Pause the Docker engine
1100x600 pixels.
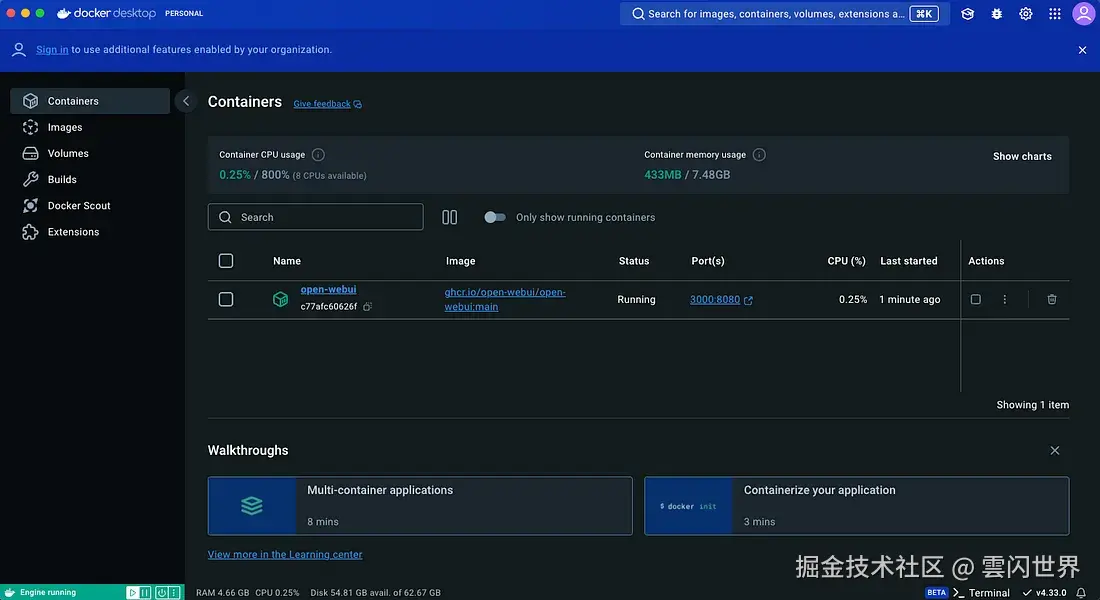pos(145,592)
